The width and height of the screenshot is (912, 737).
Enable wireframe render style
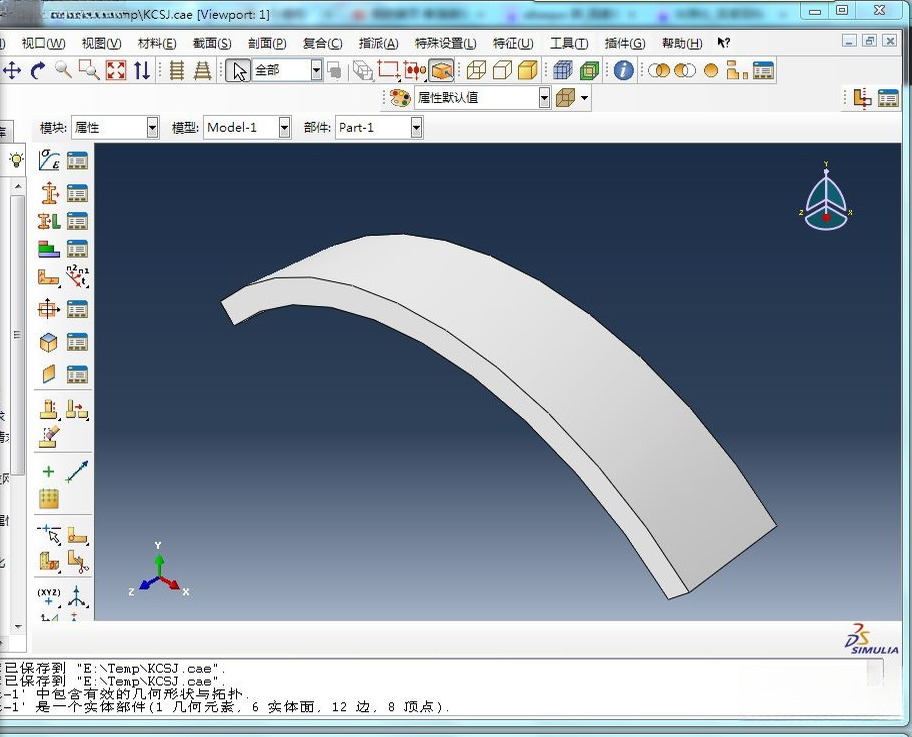click(476, 70)
